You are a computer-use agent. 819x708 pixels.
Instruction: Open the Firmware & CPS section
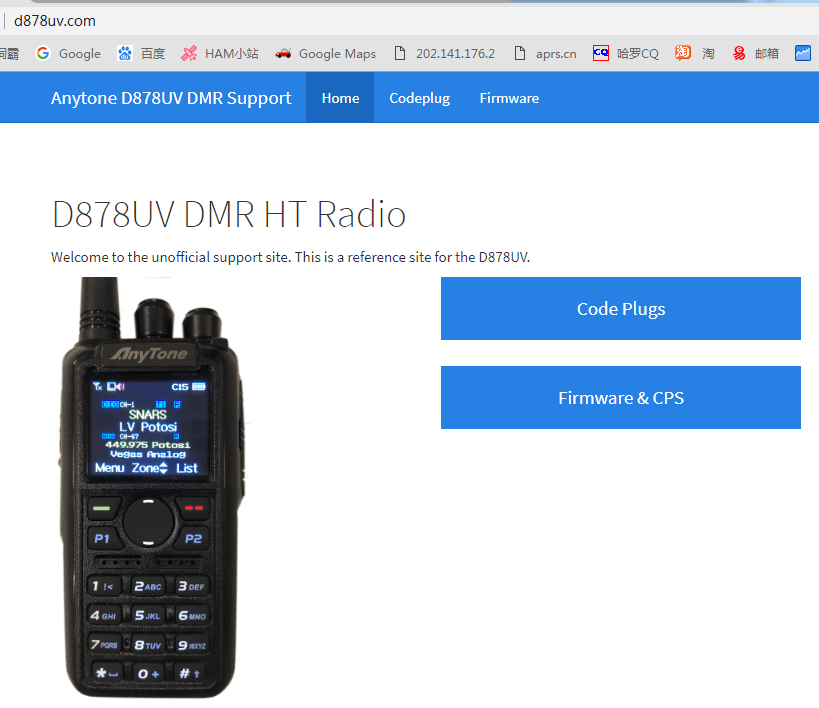coord(620,397)
